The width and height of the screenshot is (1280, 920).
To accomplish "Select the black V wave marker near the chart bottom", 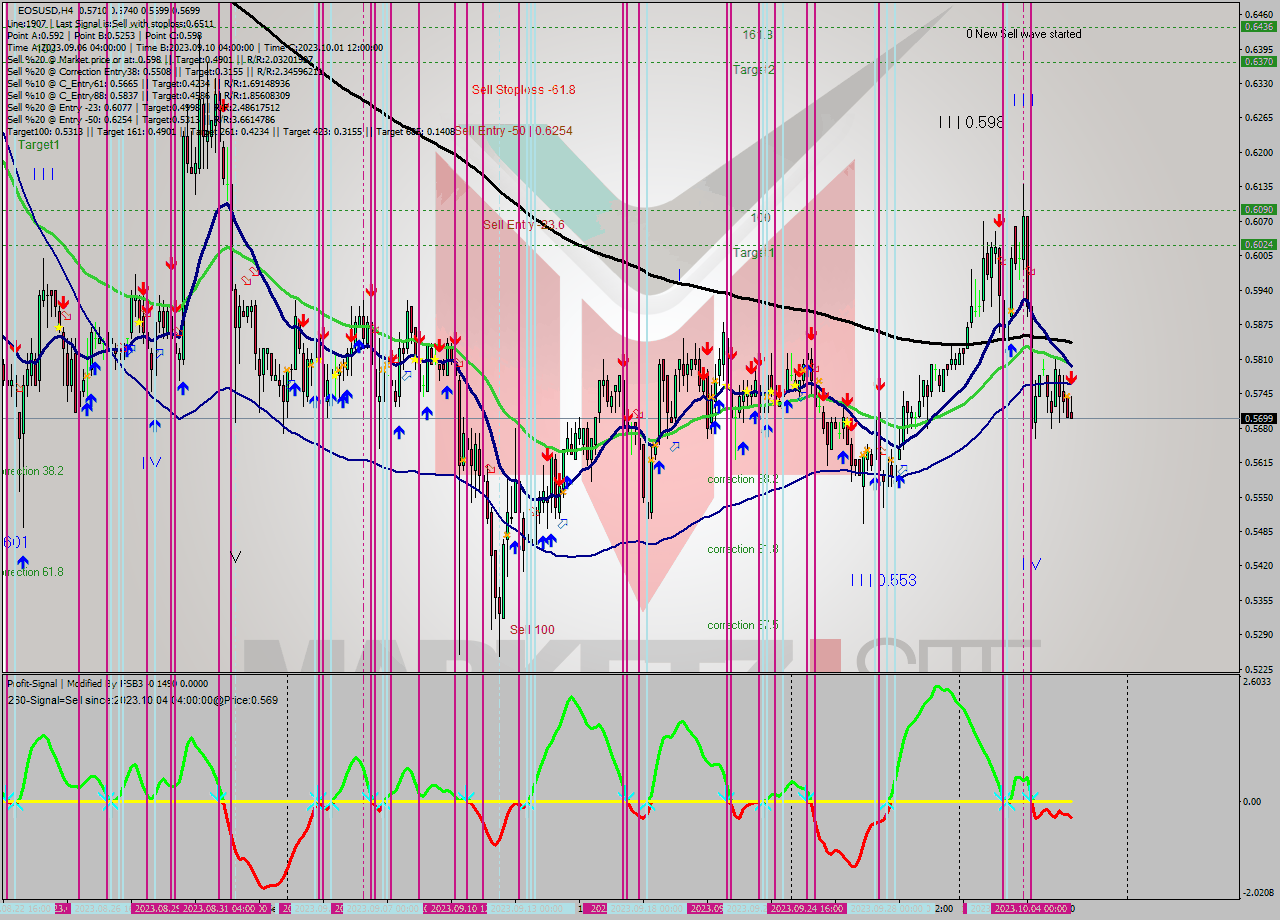I will click(x=235, y=557).
